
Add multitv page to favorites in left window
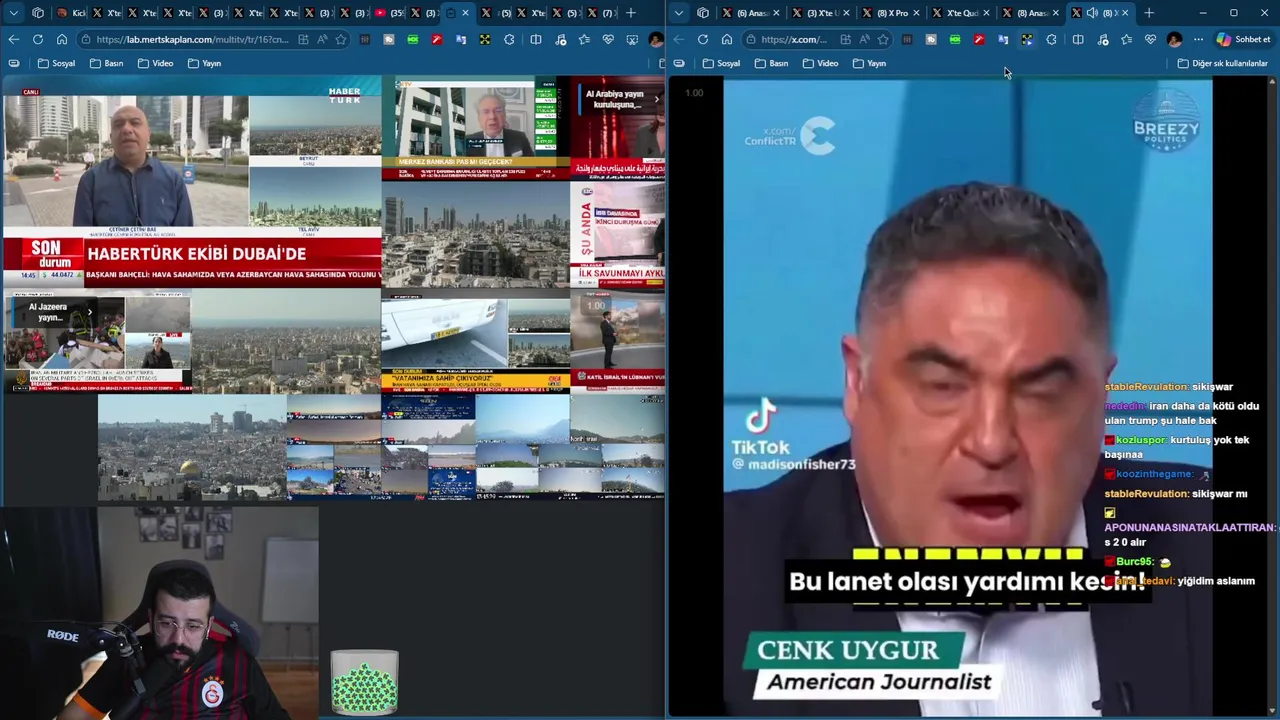pyautogui.click(x=341, y=39)
